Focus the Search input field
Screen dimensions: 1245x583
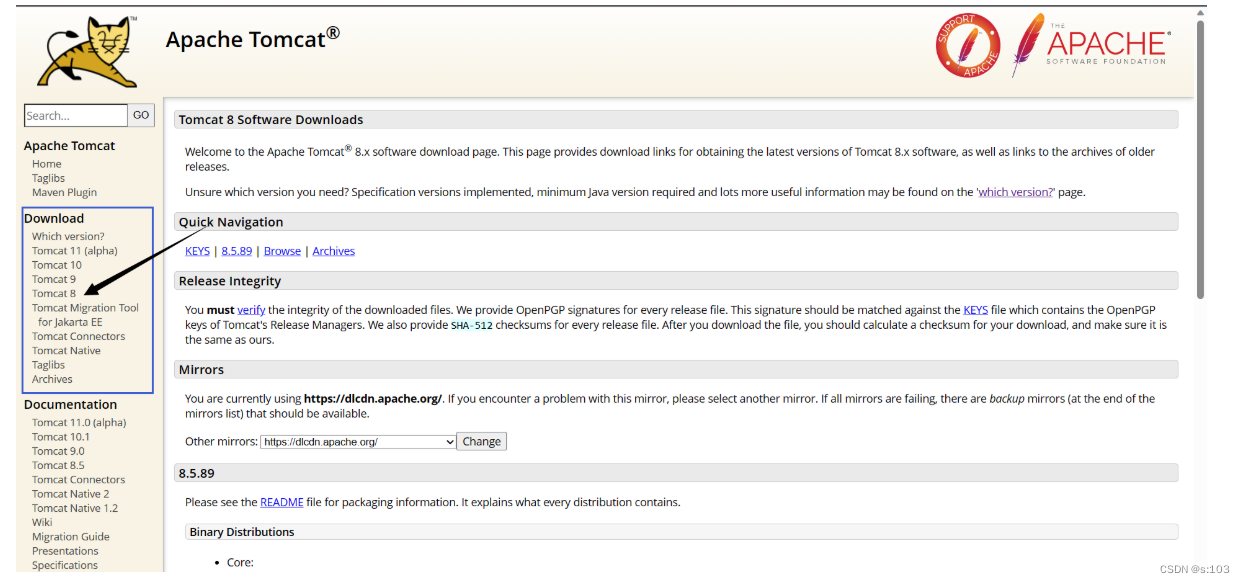(x=76, y=116)
